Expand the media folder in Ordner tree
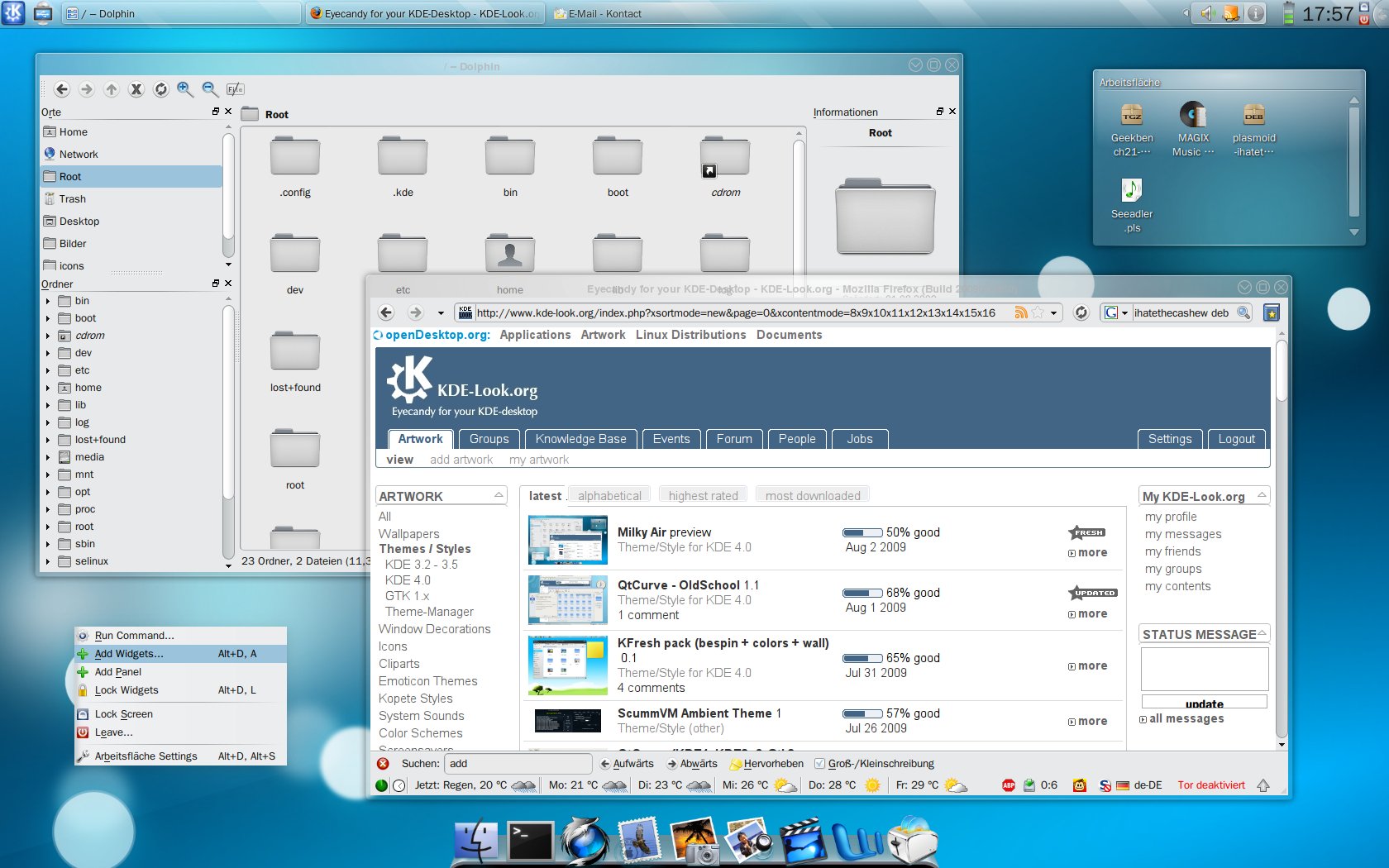The height and width of the screenshot is (868, 1389). pos(48,457)
